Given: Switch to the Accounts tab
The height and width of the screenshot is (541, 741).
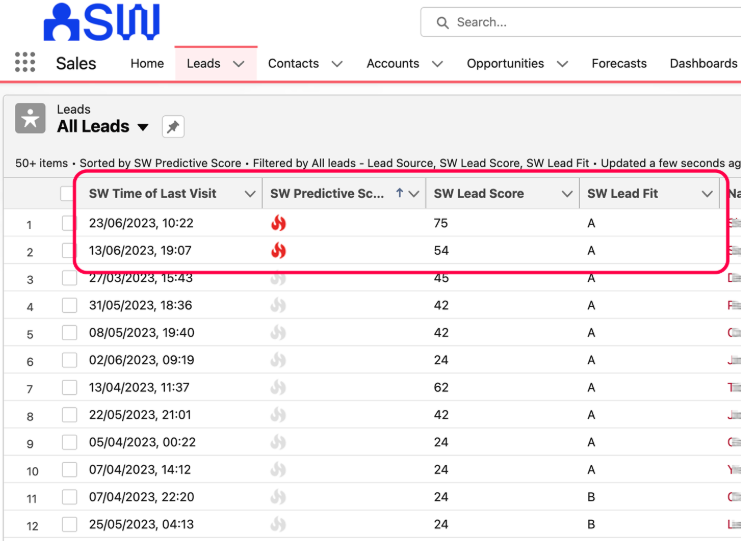Looking at the screenshot, I should (x=393, y=63).
